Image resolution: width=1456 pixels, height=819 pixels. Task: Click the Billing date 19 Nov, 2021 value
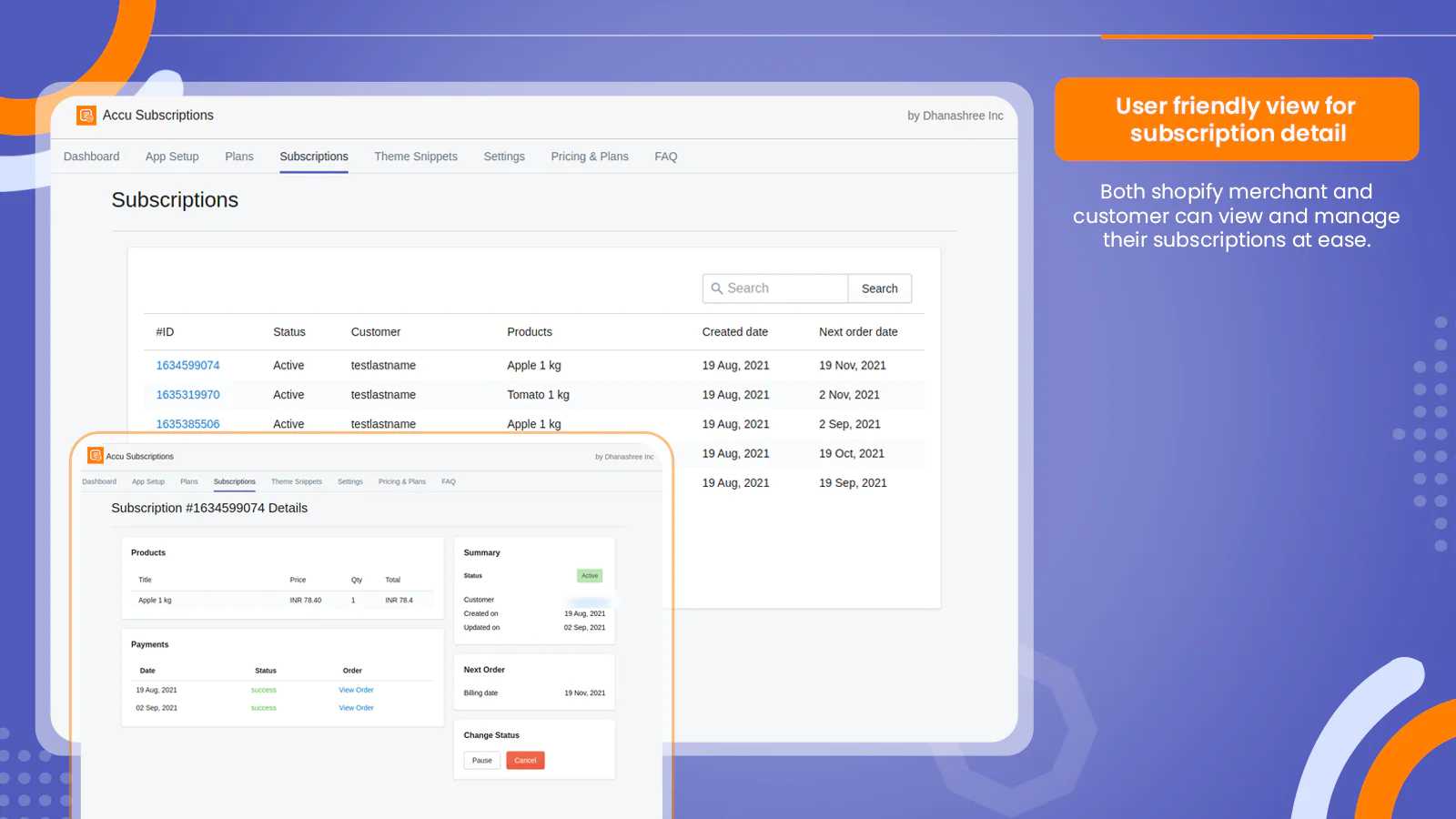tap(584, 693)
